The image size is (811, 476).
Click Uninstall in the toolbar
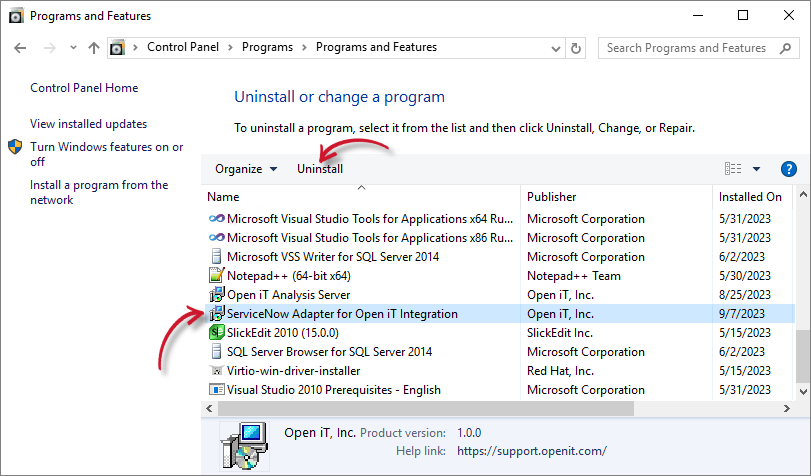[x=320, y=169]
